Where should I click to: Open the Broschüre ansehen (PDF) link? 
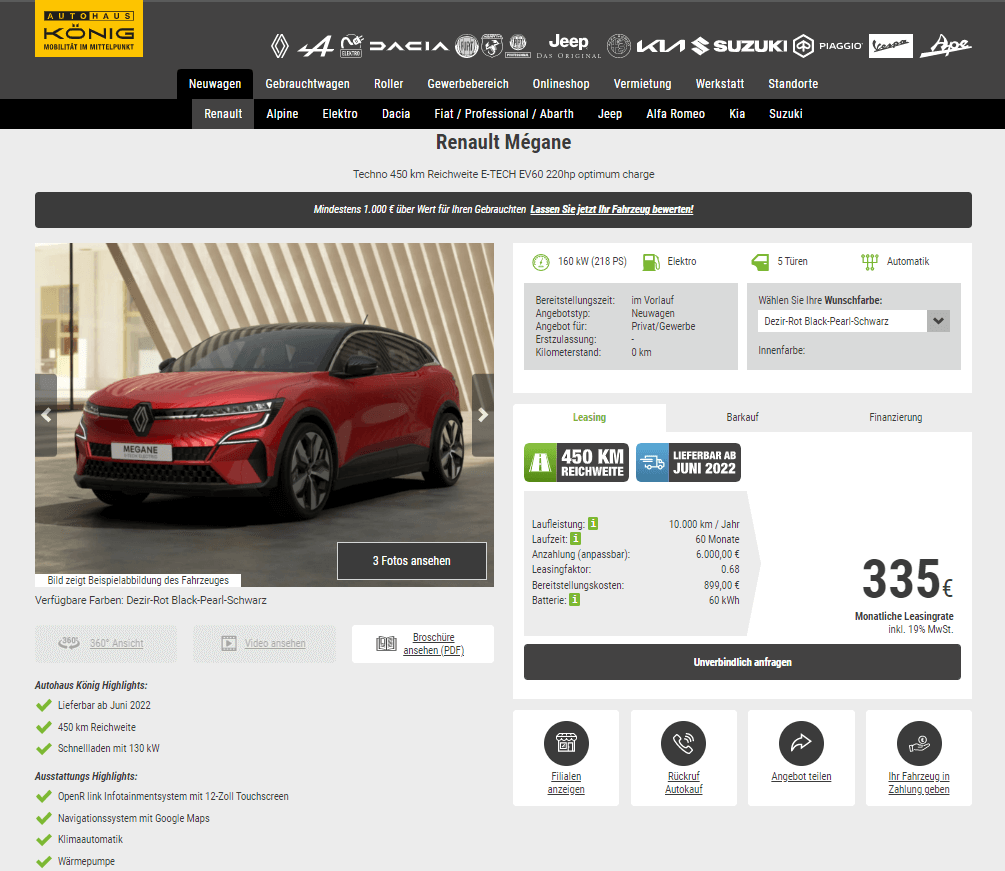(433, 643)
